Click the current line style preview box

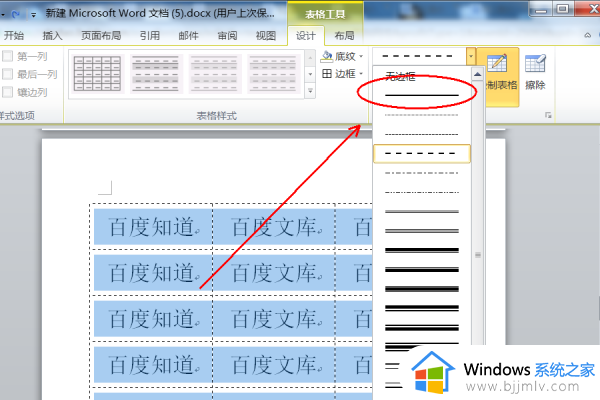click(x=419, y=56)
